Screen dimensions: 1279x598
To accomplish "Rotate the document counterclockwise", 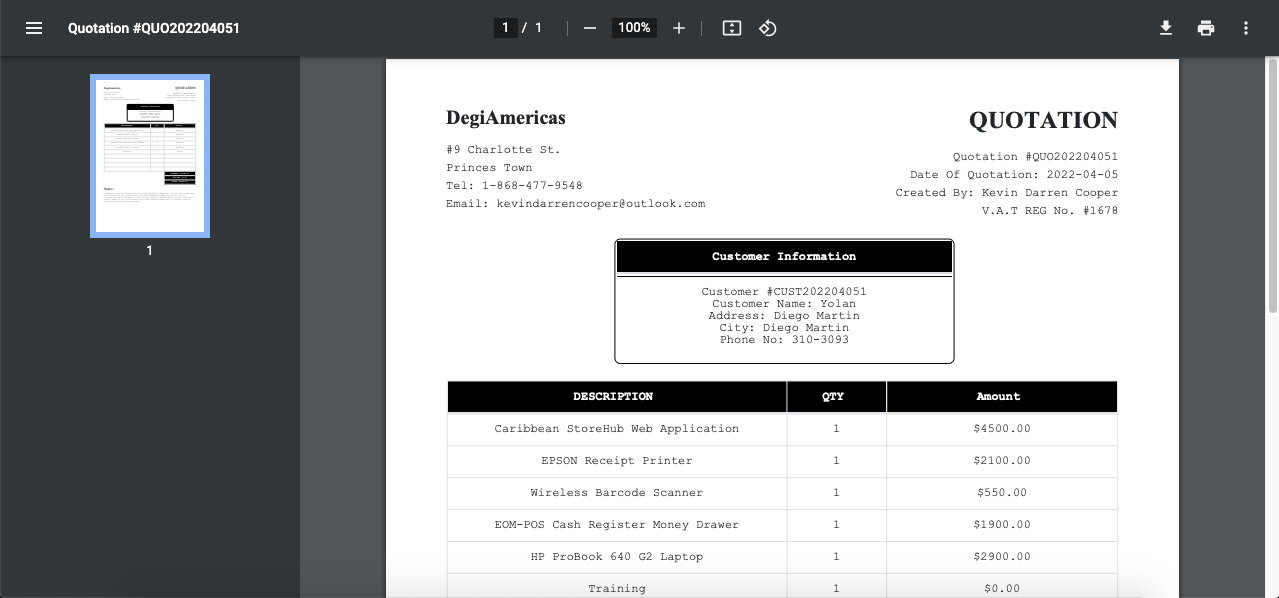I will pos(768,28).
